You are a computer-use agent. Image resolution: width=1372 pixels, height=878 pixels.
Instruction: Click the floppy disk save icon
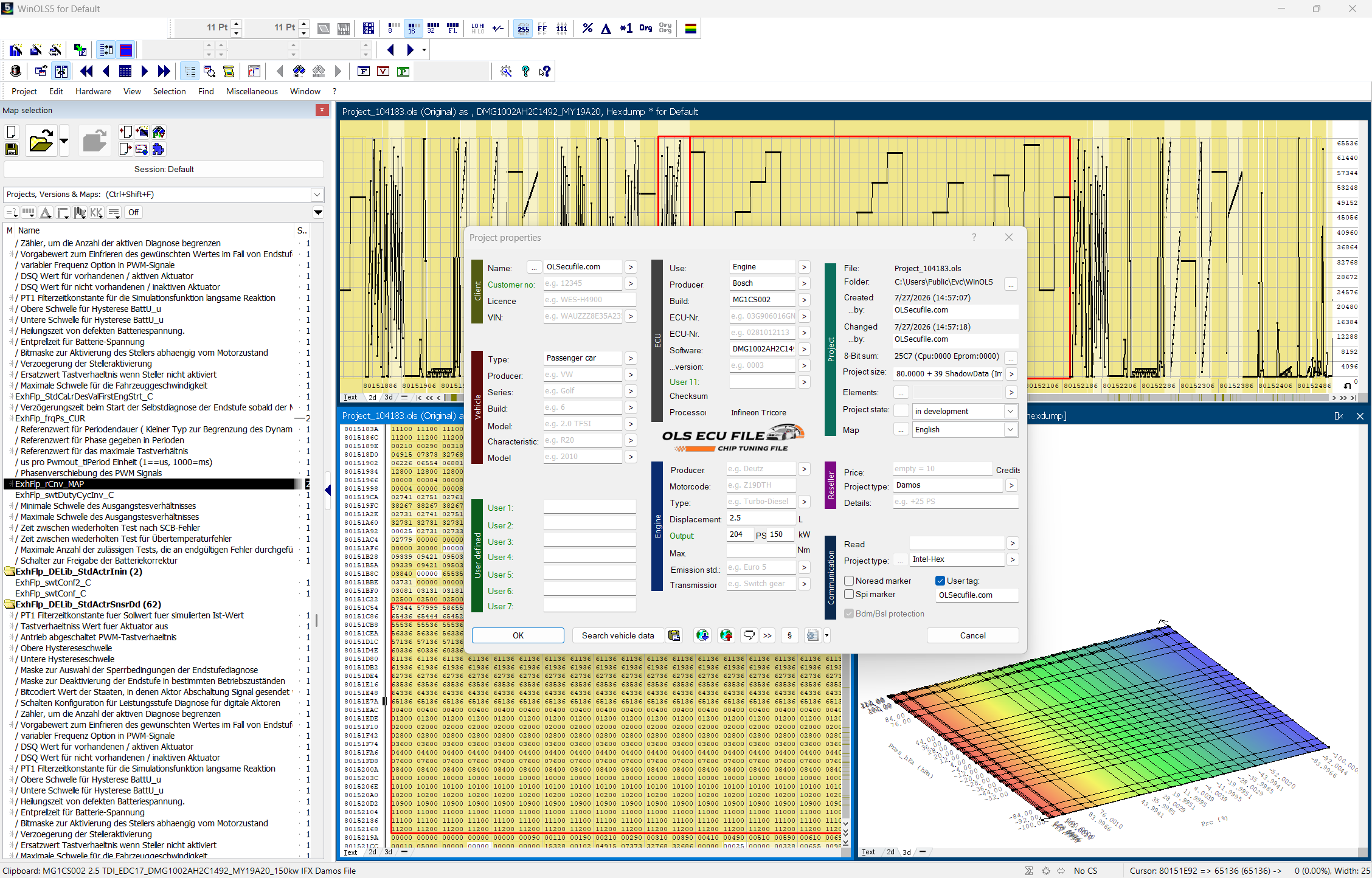pos(12,149)
